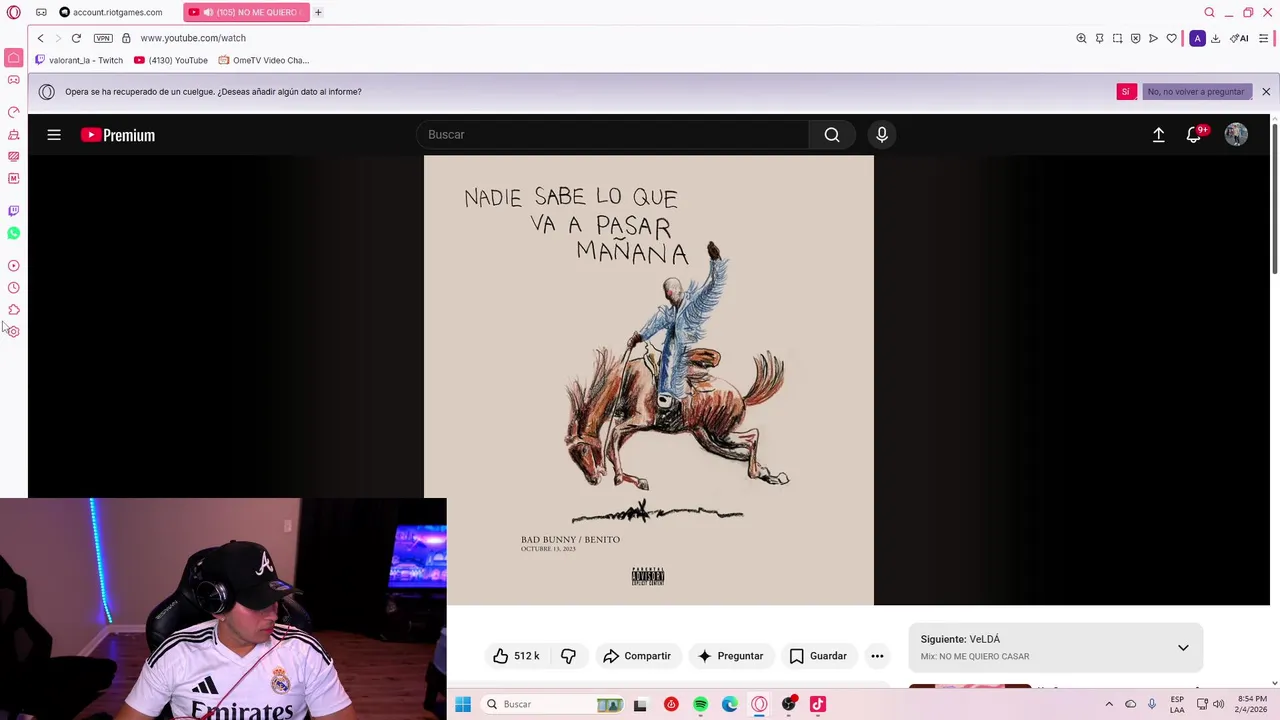
Task: Open Spotify from the taskbar
Action: (700, 704)
